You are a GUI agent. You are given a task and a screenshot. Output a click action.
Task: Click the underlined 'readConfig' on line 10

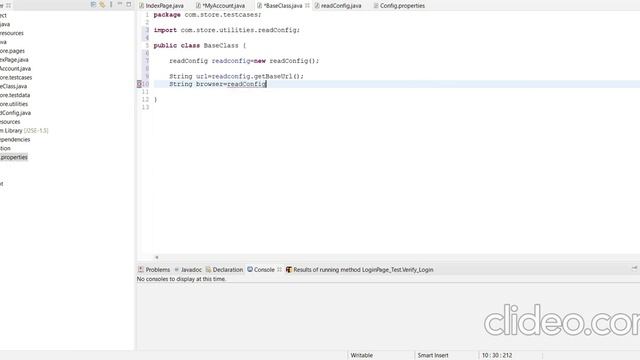[247, 84]
